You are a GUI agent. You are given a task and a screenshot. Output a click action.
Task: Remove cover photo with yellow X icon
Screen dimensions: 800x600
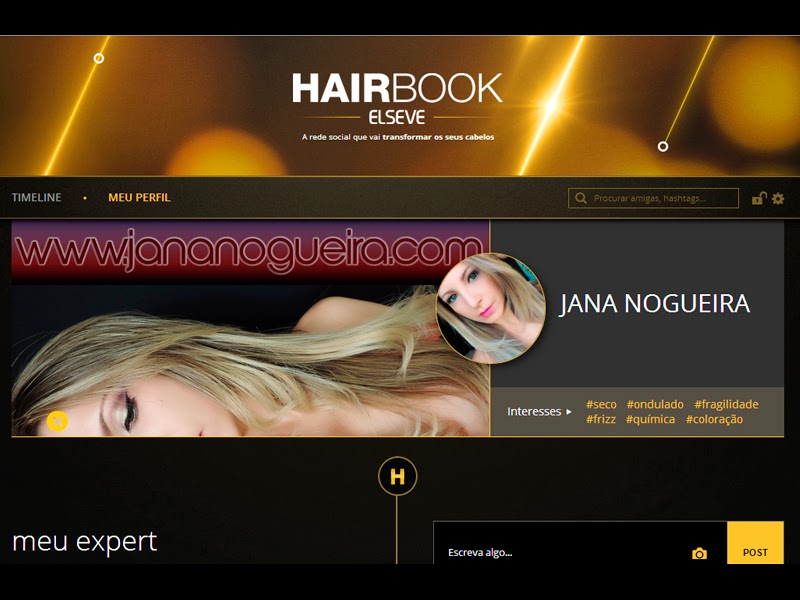click(58, 421)
